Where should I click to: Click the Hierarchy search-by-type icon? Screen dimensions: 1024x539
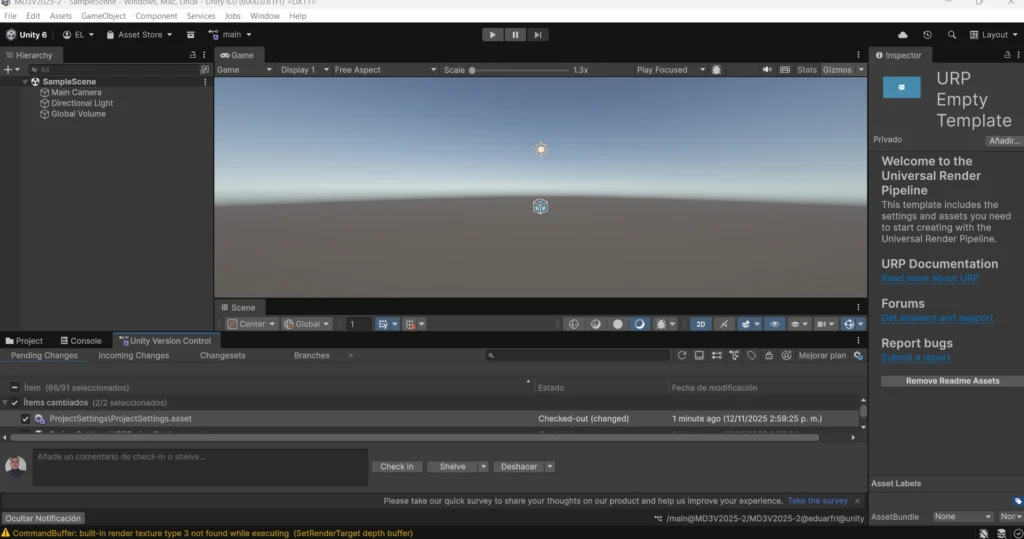coord(204,69)
